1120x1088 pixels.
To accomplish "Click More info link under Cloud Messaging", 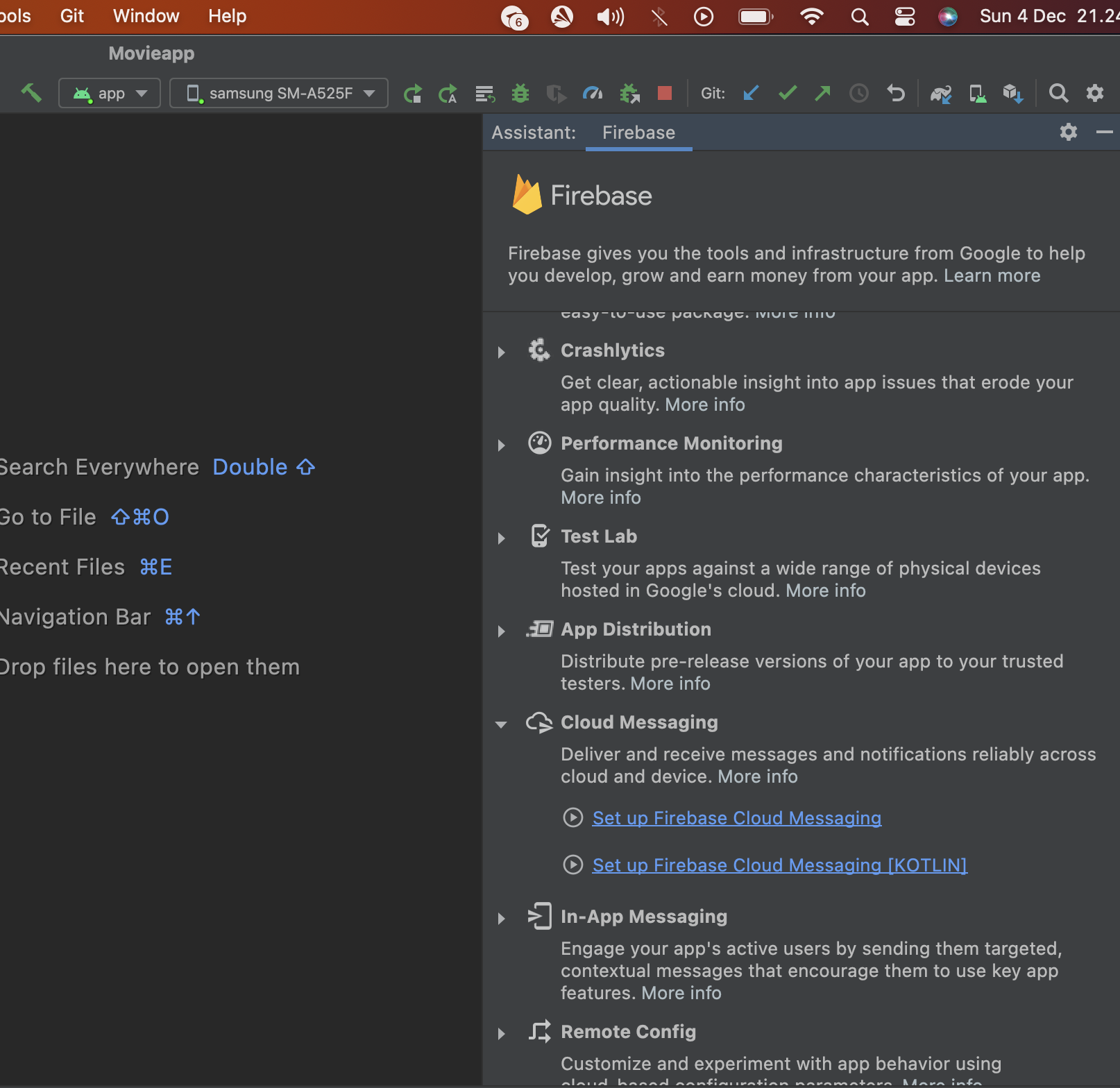I will 758,776.
